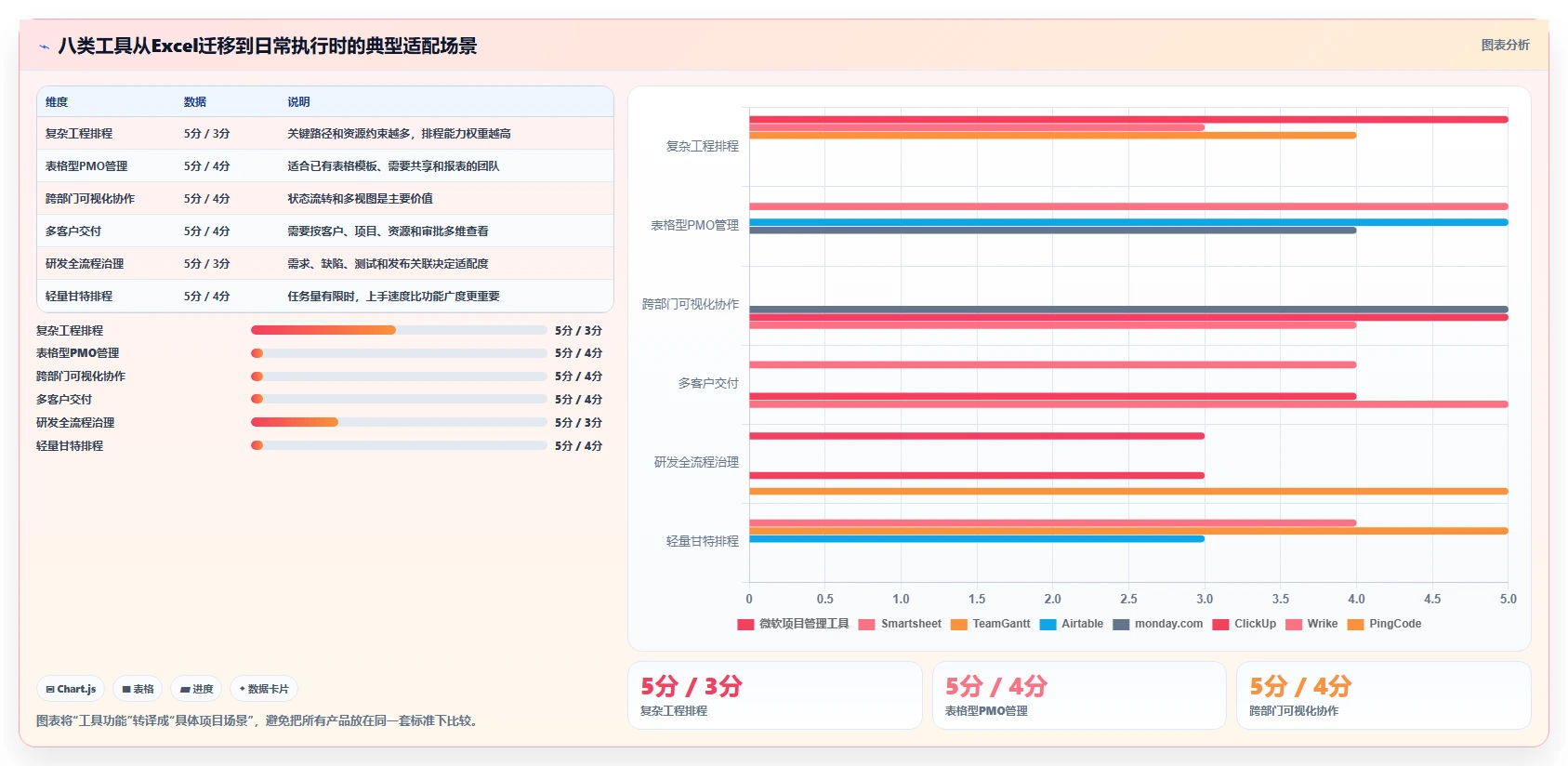The height and width of the screenshot is (766, 1568).
Task: Toggle ClickUp dataset in chart legend
Action: tap(1245, 624)
